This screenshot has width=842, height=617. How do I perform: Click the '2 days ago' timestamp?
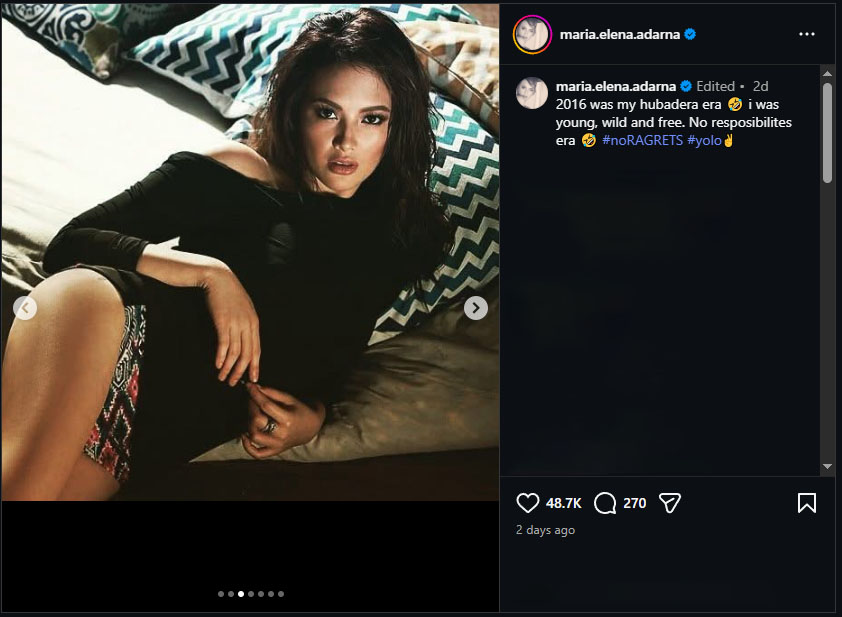tap(545, 530)
